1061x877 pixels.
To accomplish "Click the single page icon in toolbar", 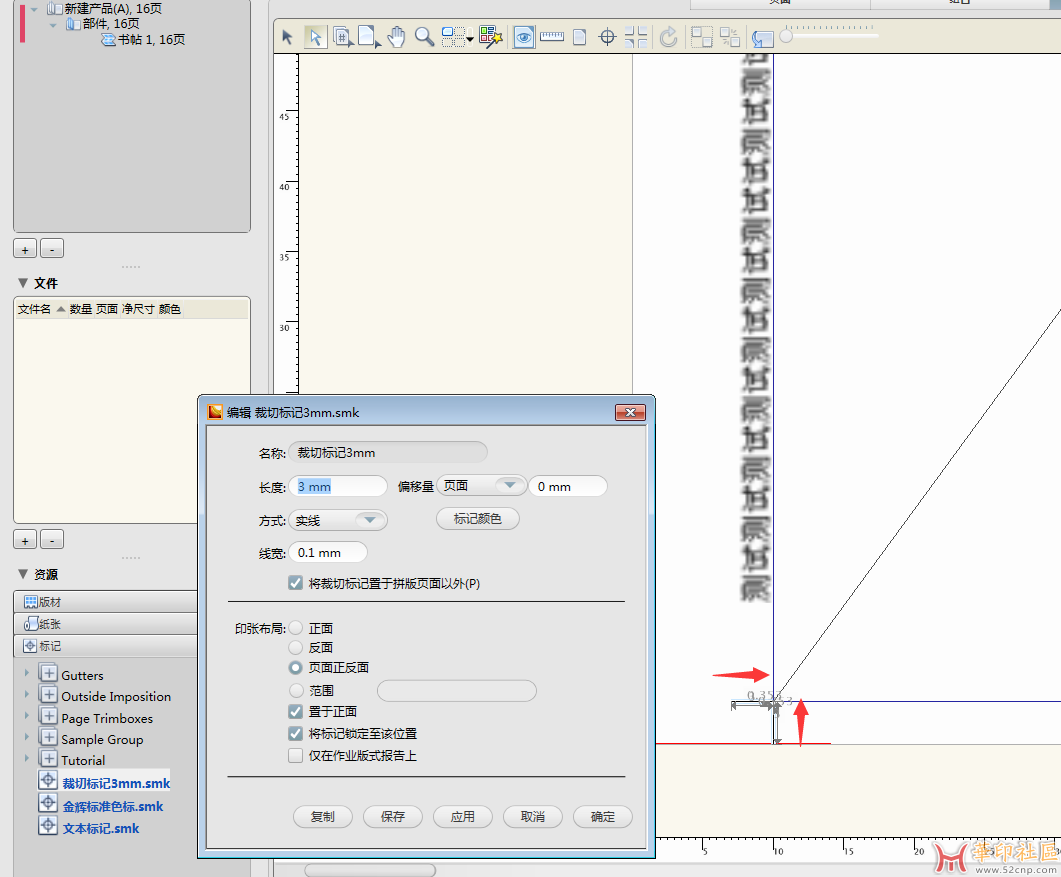I will tap(580, 37).
